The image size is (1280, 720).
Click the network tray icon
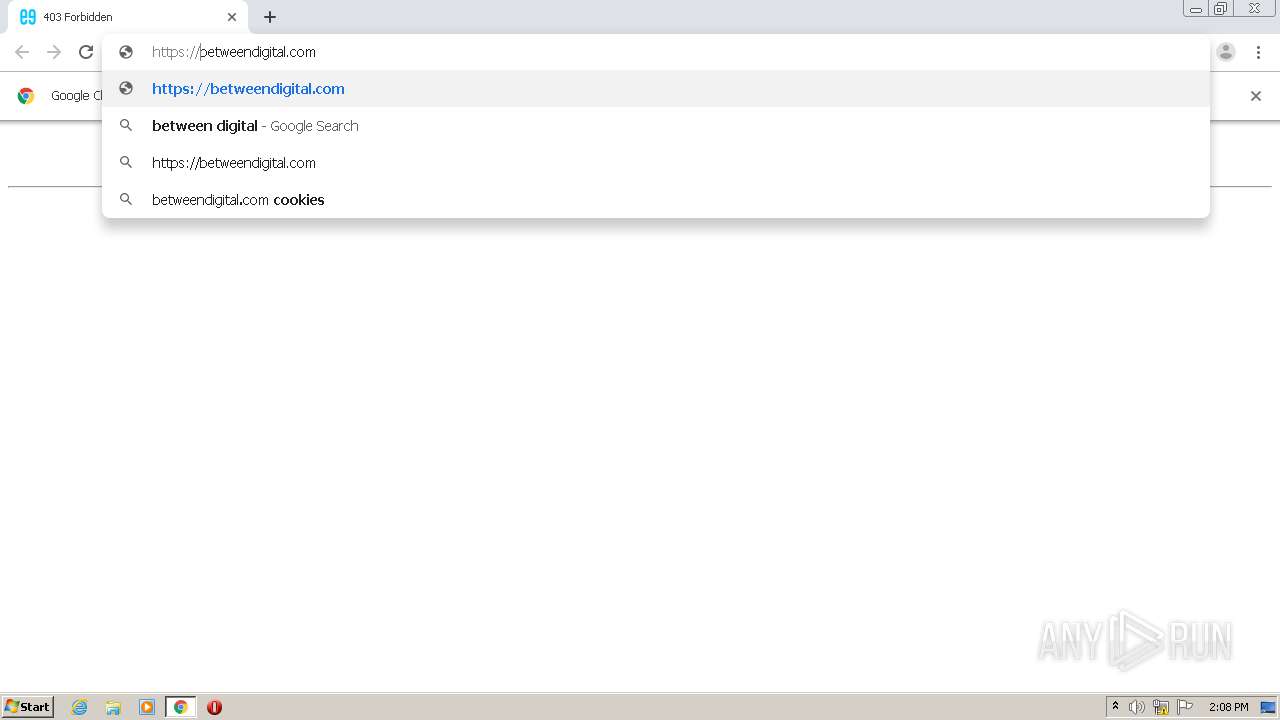point(1161,707)
